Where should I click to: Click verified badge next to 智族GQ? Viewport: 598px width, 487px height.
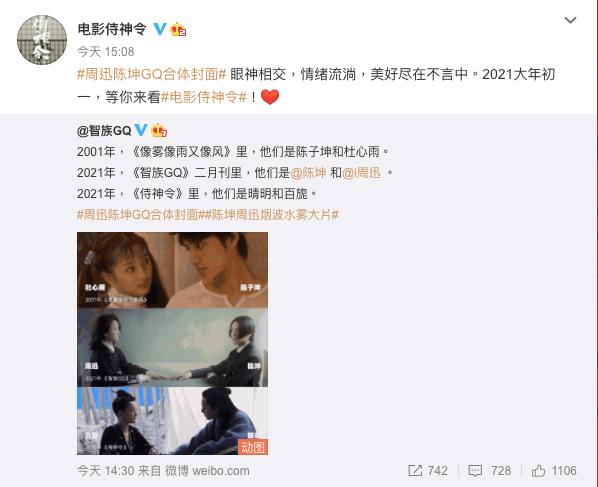pos(141,130)
